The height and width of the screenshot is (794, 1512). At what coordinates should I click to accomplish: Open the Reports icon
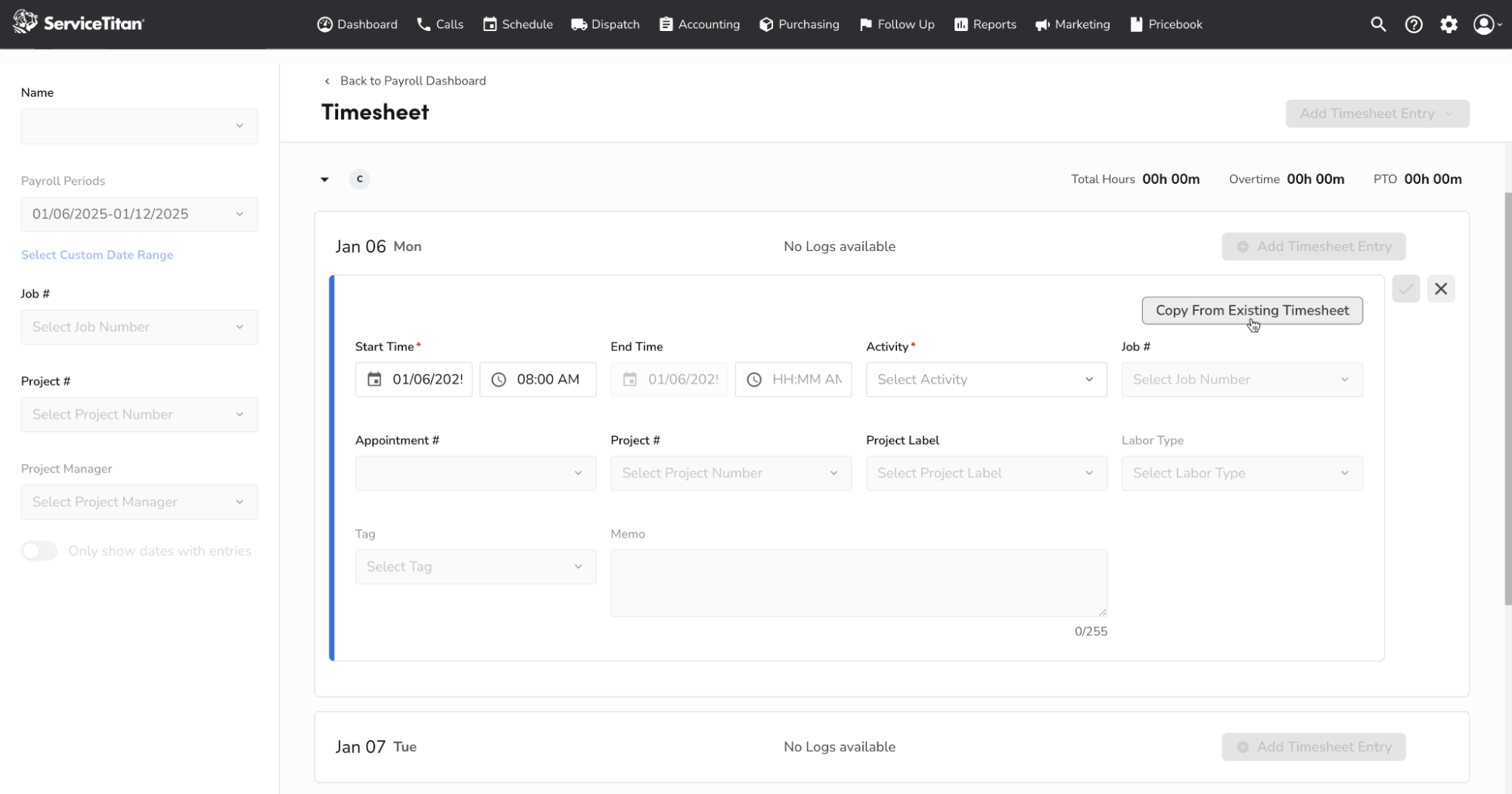point(961,23)
